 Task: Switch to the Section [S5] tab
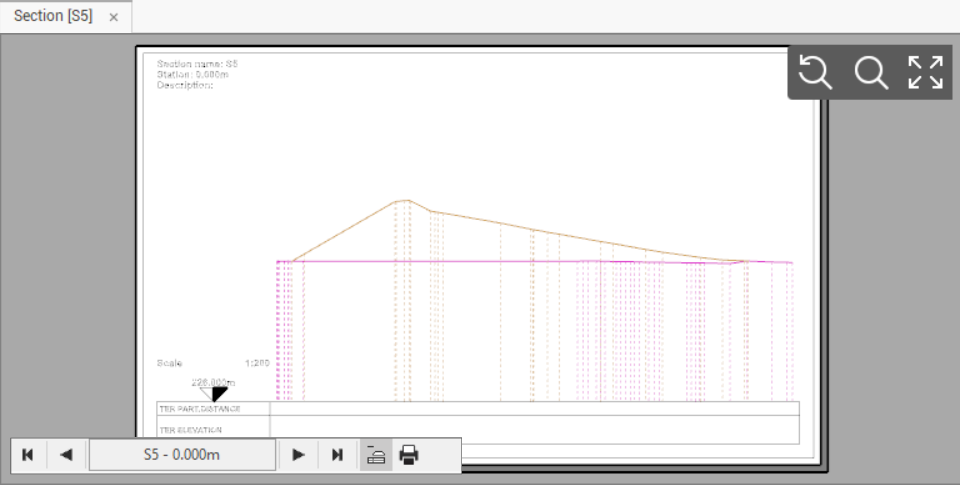tap(53, 17)
